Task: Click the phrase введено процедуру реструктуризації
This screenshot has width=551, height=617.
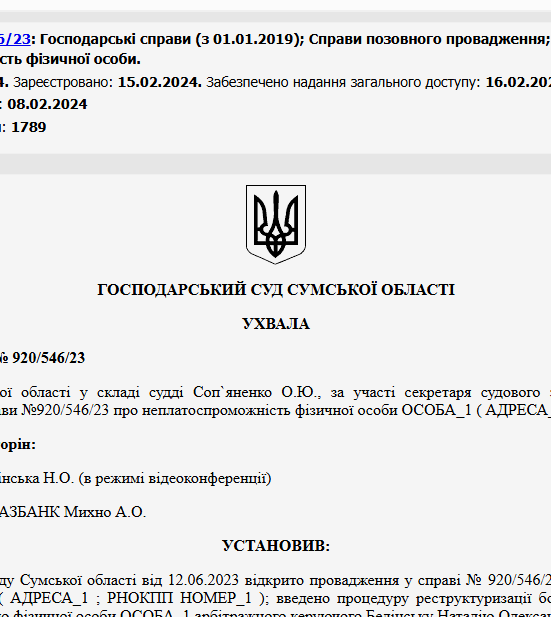Action: [404, 598]
